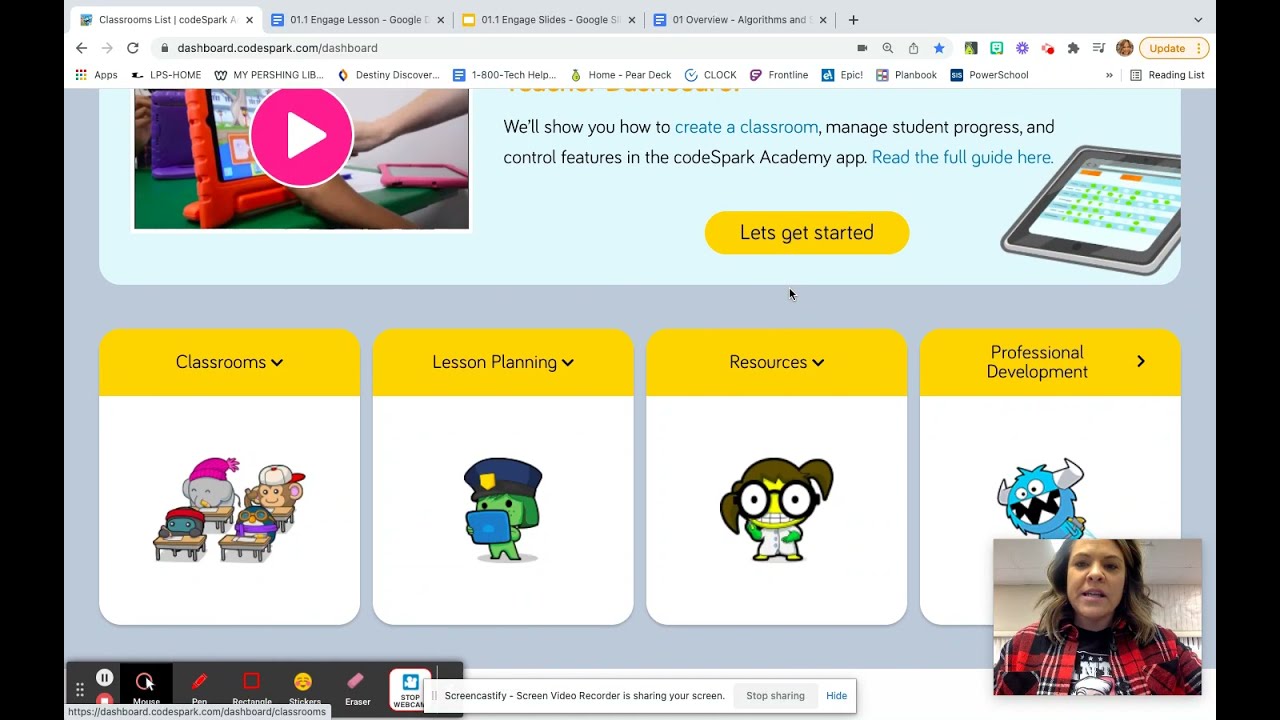Screen dimensions: 1280x720
Task: Click the police character illustration
Action: point(503,510)
